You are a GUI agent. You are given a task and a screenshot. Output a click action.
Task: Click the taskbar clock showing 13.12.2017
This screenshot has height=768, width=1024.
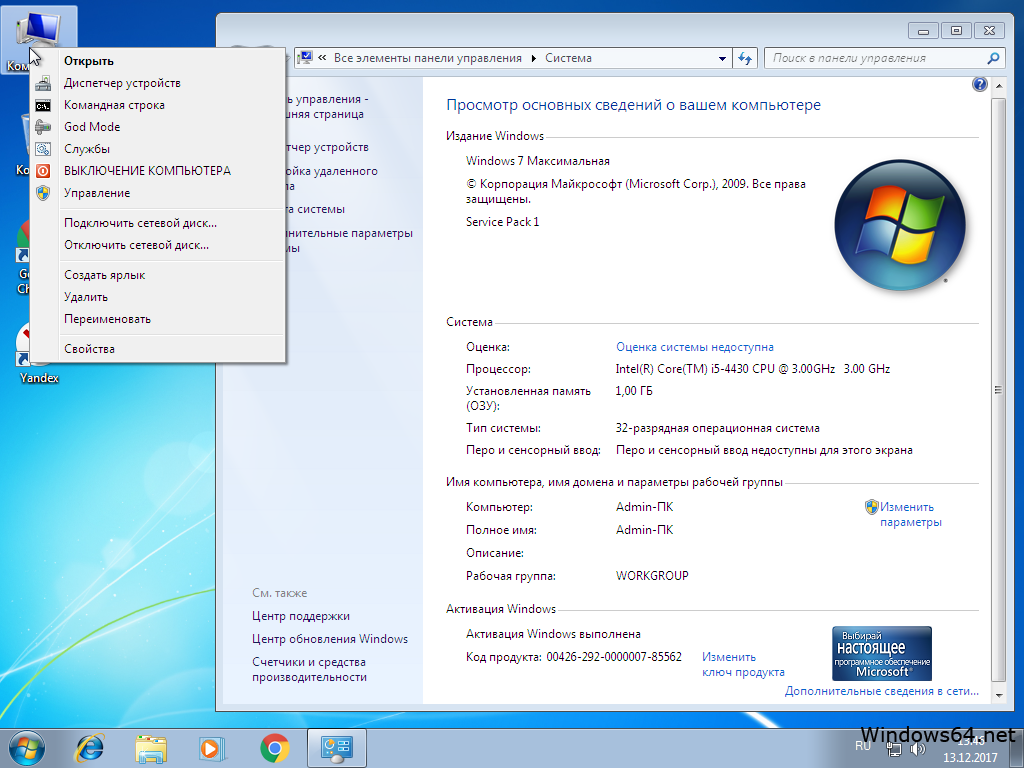pos(970,750)
